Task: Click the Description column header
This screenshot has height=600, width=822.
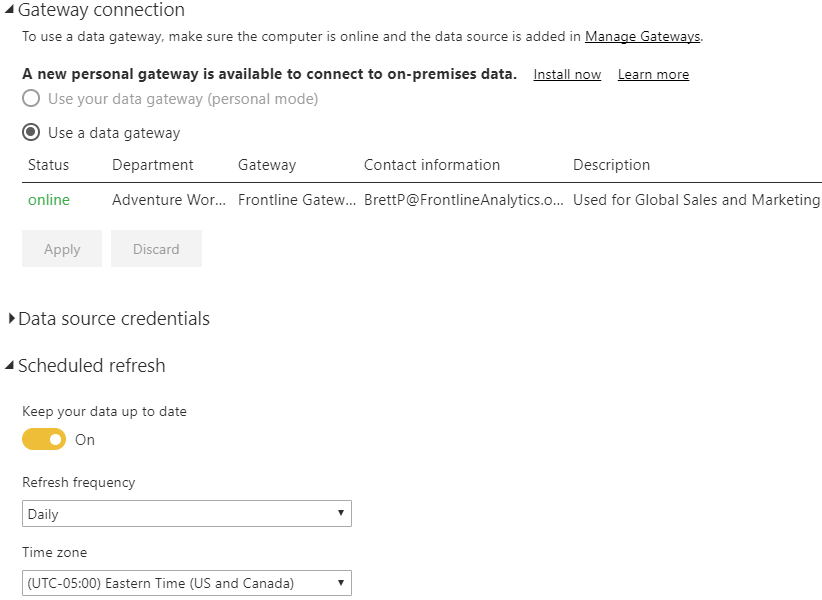Action: click(x=611, y=165)
